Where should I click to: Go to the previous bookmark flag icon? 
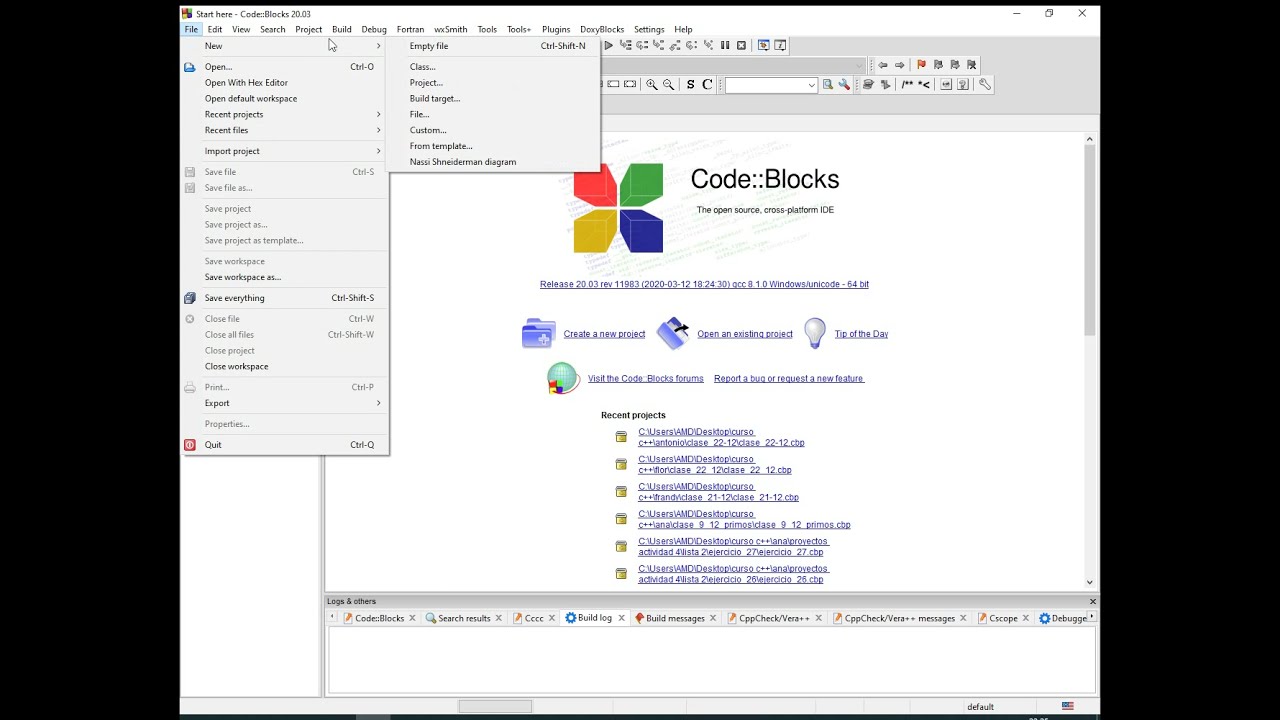tap(938, 65)
